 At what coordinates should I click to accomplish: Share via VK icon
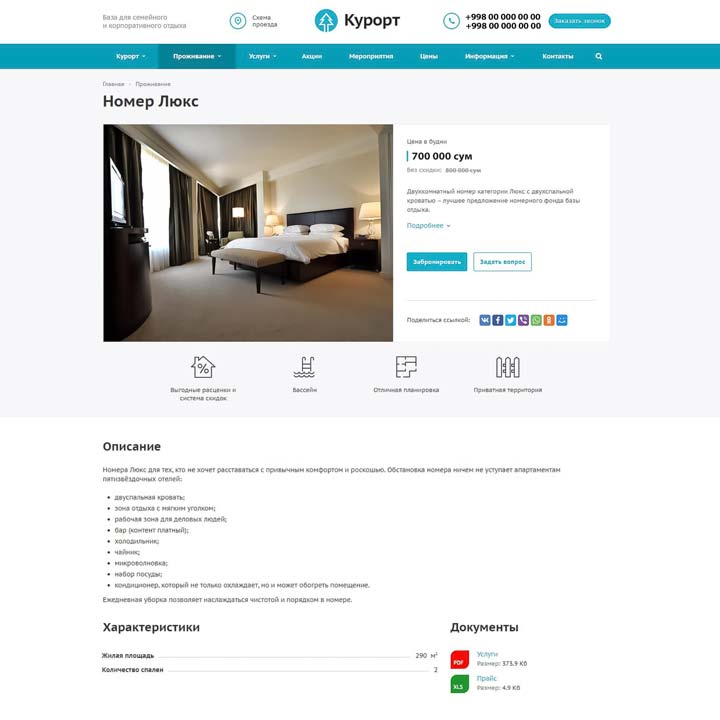coord(485,320)
